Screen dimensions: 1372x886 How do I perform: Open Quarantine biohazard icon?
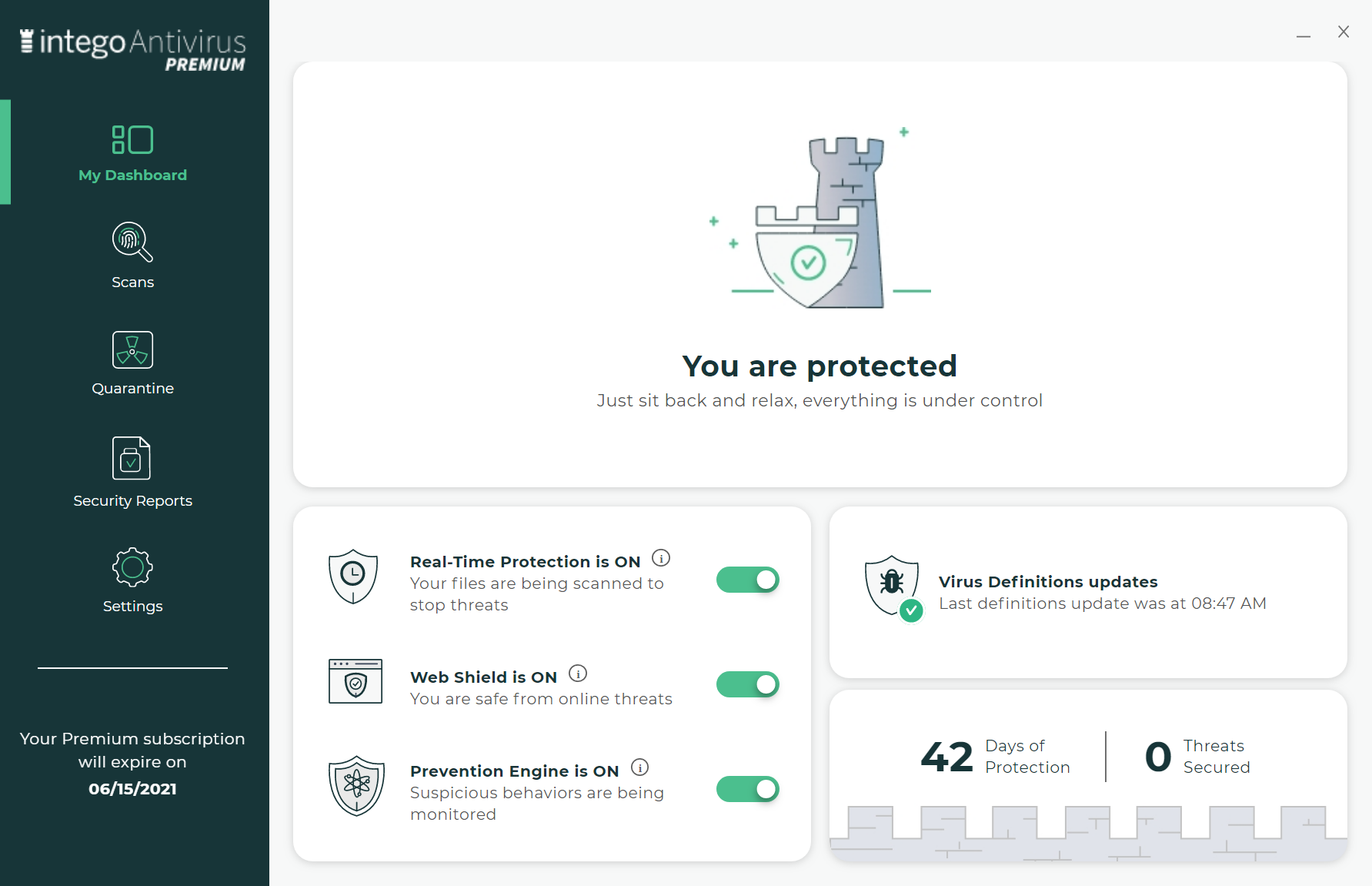(132, 350)
